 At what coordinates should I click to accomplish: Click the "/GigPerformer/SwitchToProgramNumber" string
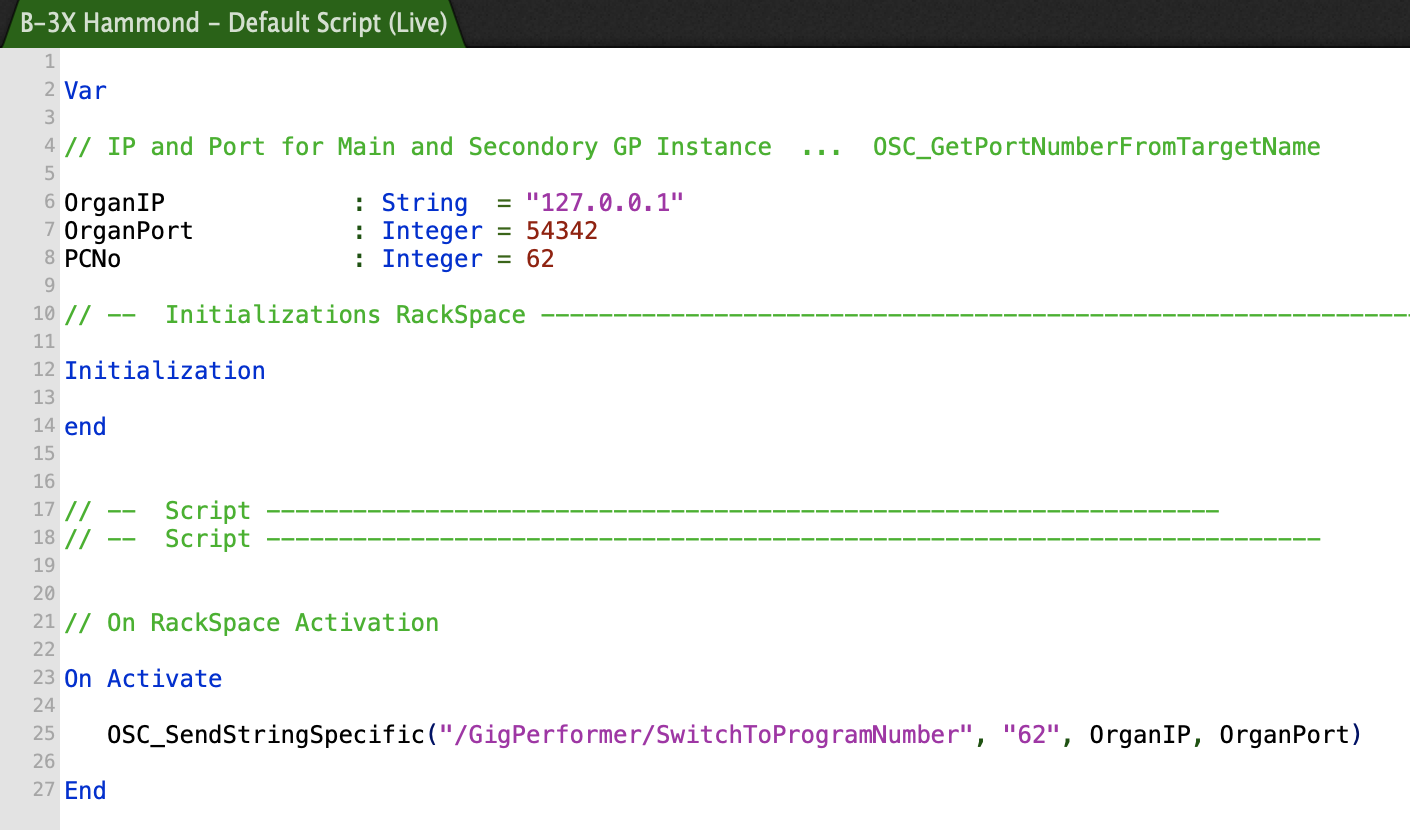(706, 735)
